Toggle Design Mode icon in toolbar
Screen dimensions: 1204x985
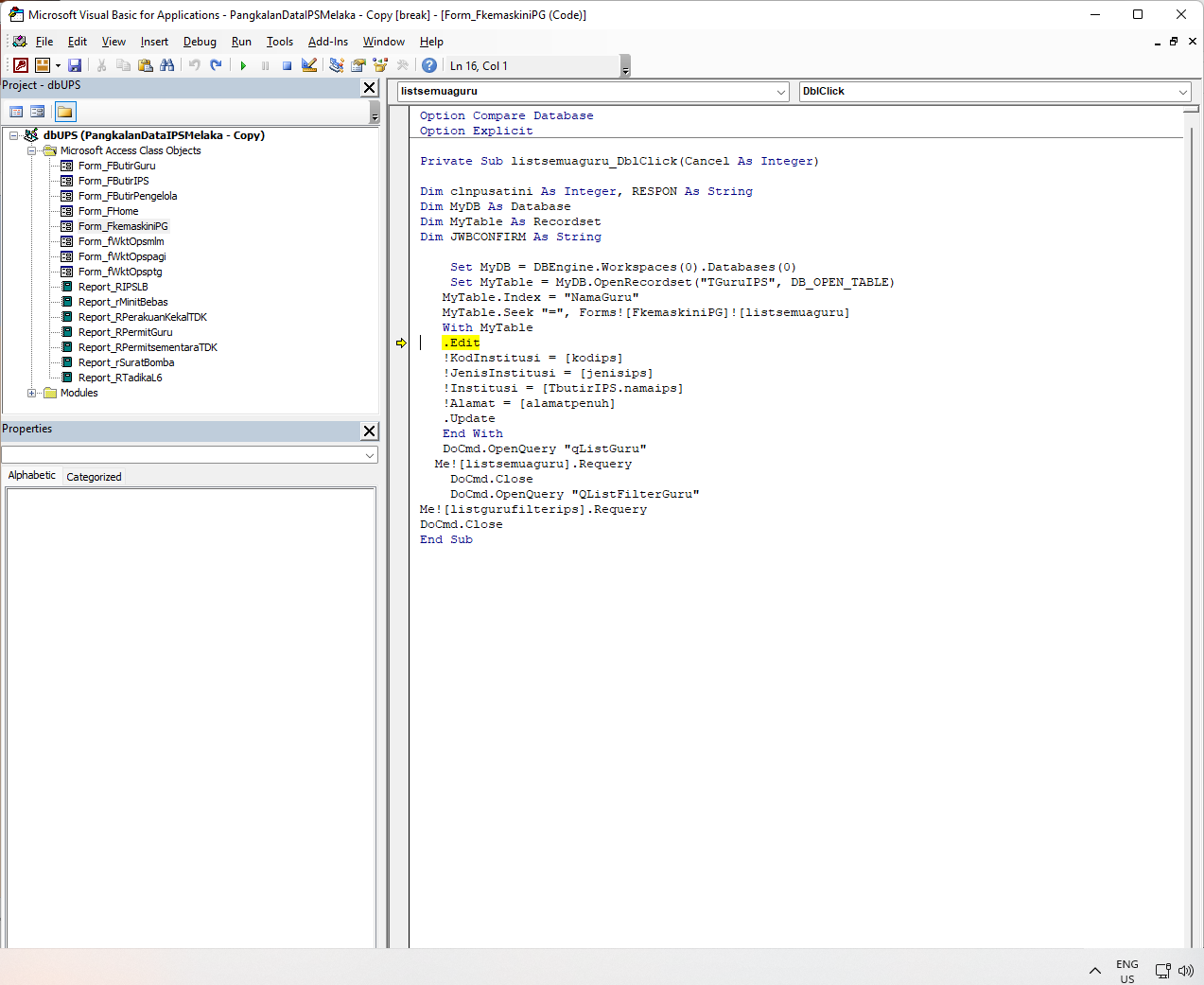pyautogui.click(x=309, y=65)
